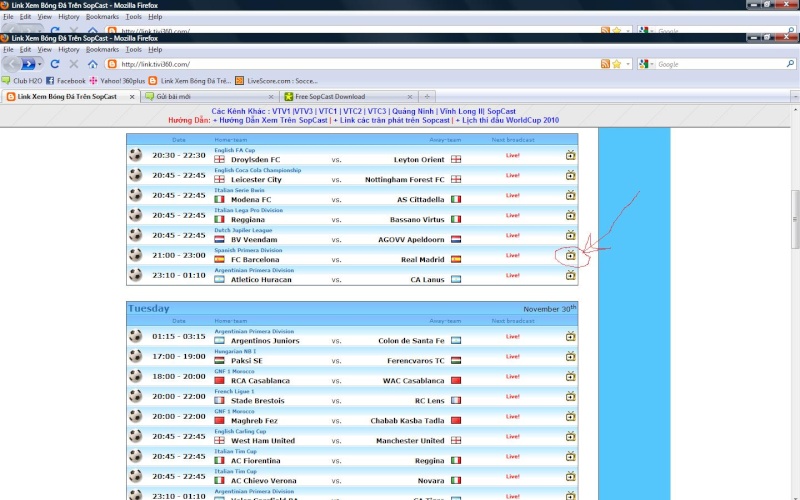This screenshot has width=800, height=500.
Task: Click soccer ball icon in Droylsden FC row
Action: (x=135, y=155)
